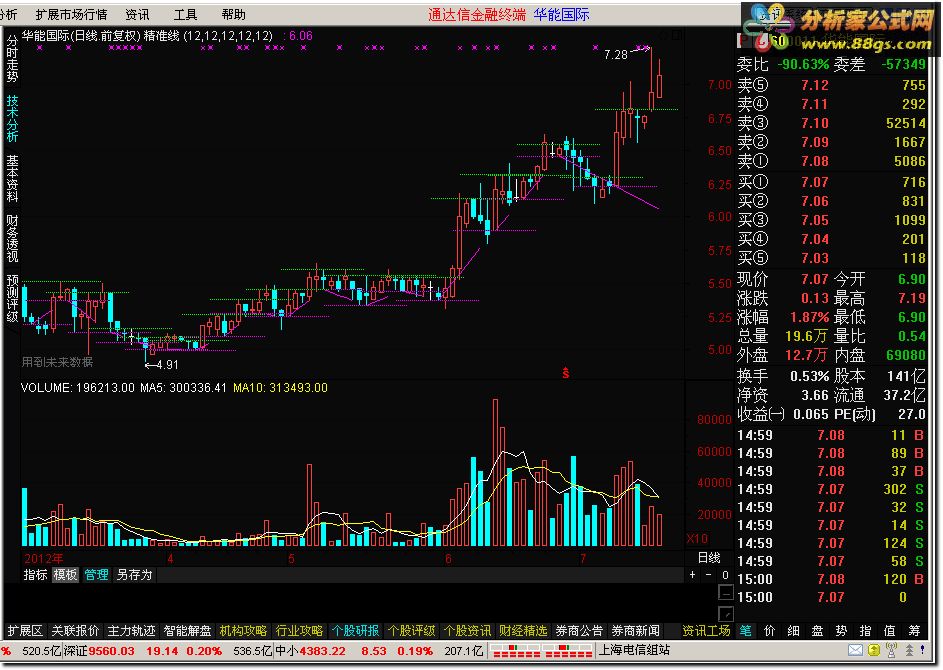Viewport: 943px width, 670px height.
Task: Open the 行业攻略 bottom tab
Action: click(299, 631)
